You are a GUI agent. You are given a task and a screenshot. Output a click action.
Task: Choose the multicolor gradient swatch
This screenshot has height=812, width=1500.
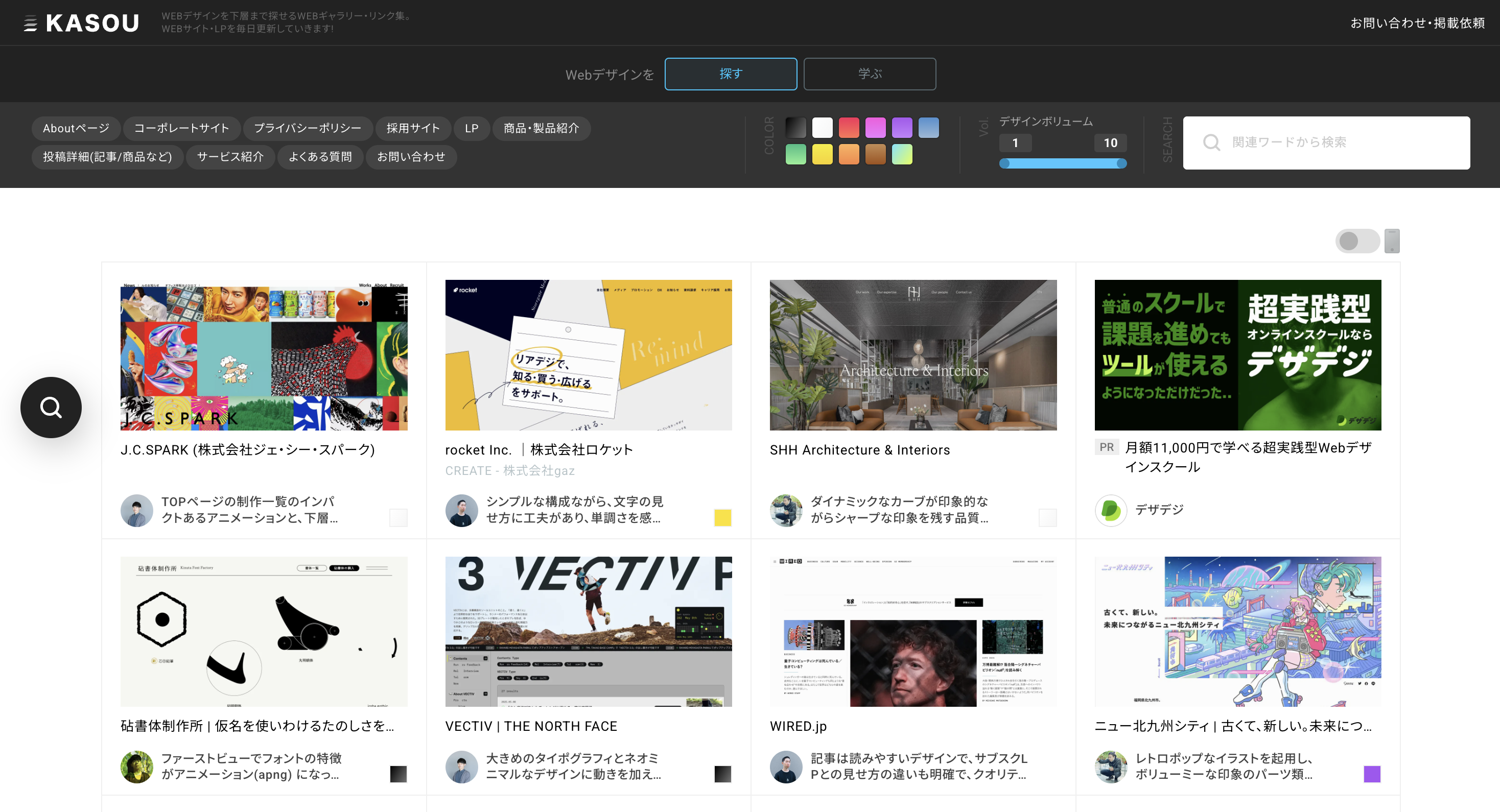tap(902, 154)
